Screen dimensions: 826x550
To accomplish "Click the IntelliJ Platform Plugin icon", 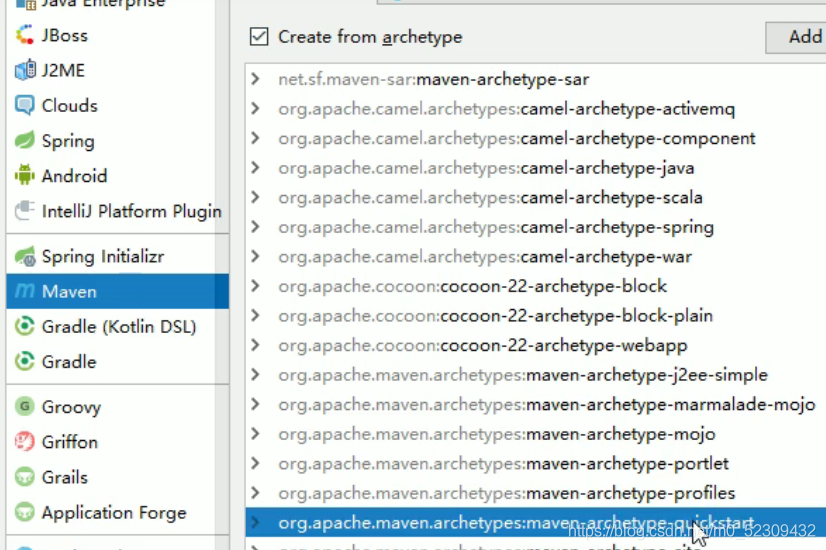I will tap(25, 211).
